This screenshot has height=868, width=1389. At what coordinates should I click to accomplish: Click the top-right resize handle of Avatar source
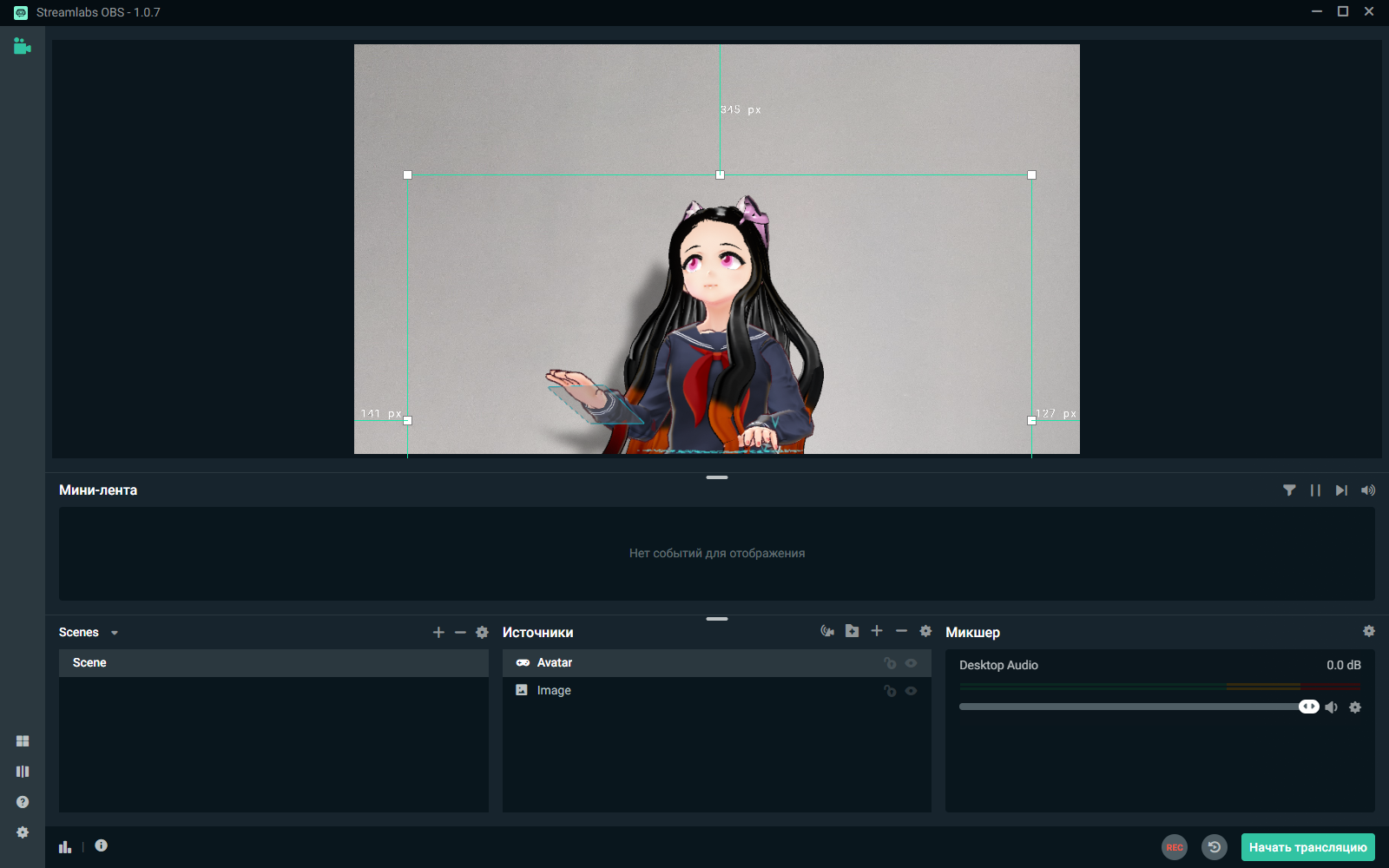1032,175
